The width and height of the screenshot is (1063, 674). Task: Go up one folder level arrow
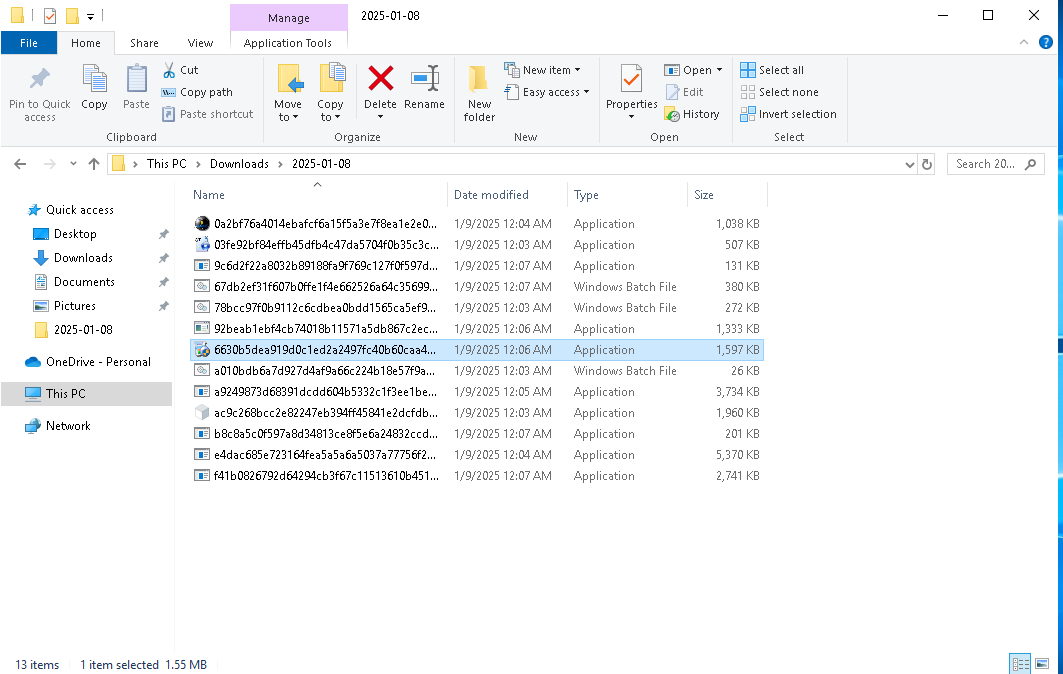94,164
